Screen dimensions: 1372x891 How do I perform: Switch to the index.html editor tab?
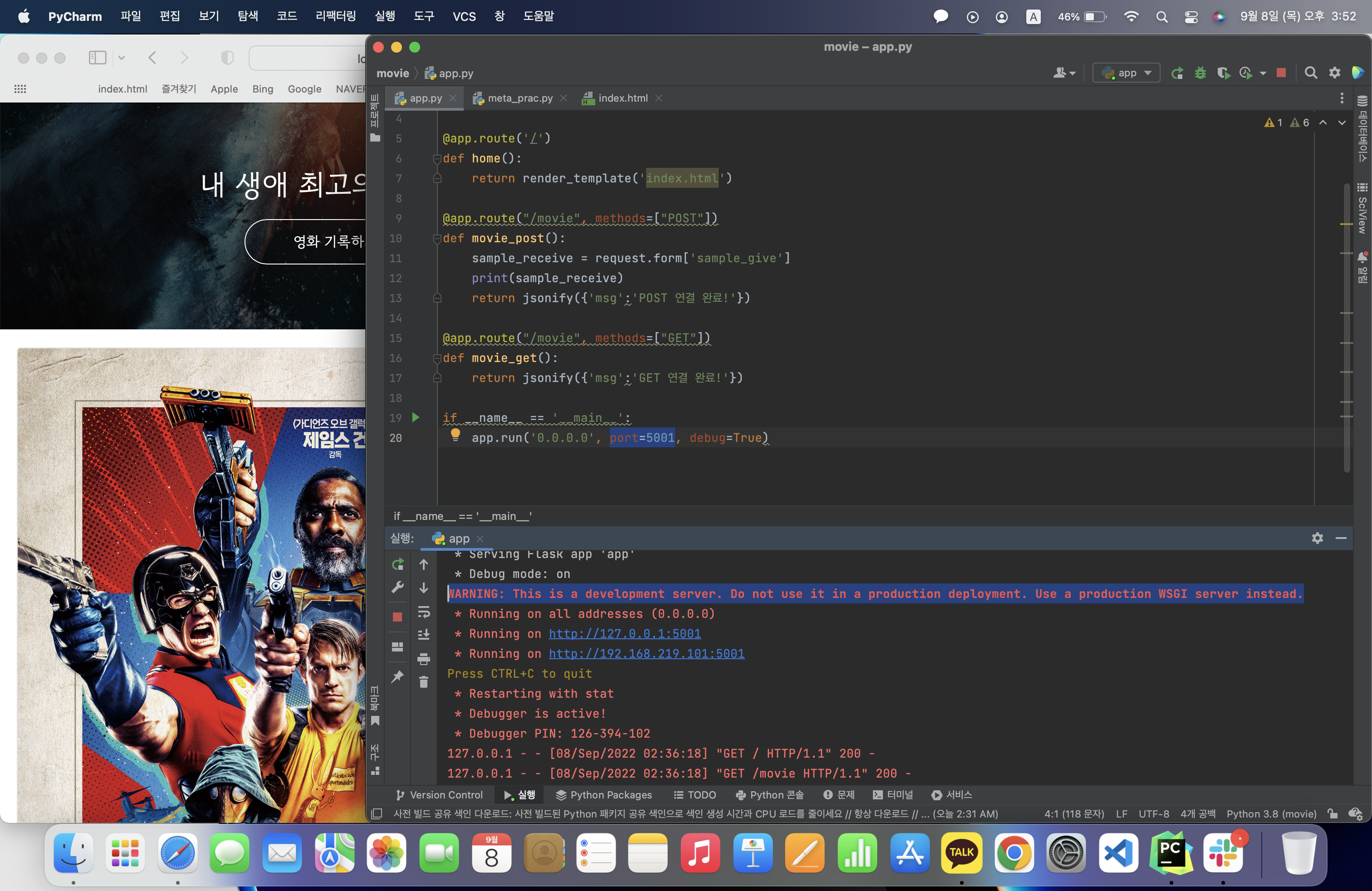(x=622, y=98)
